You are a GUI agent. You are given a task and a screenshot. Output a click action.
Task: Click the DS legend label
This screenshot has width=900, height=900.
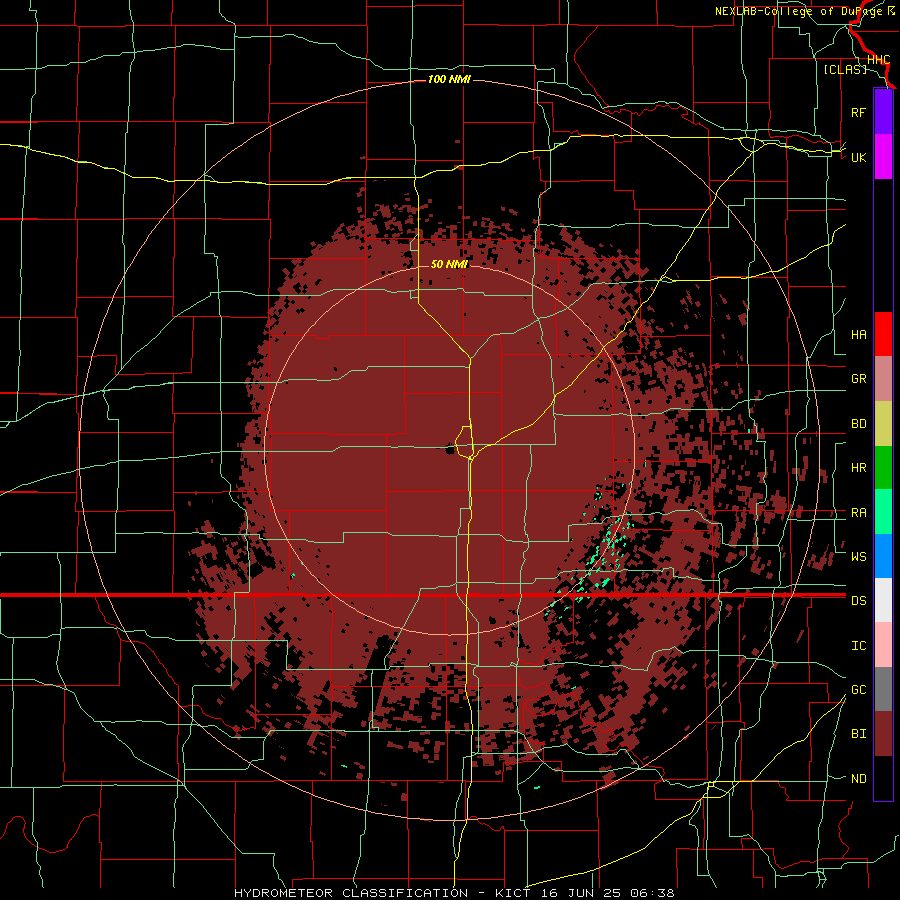(858, 601)
